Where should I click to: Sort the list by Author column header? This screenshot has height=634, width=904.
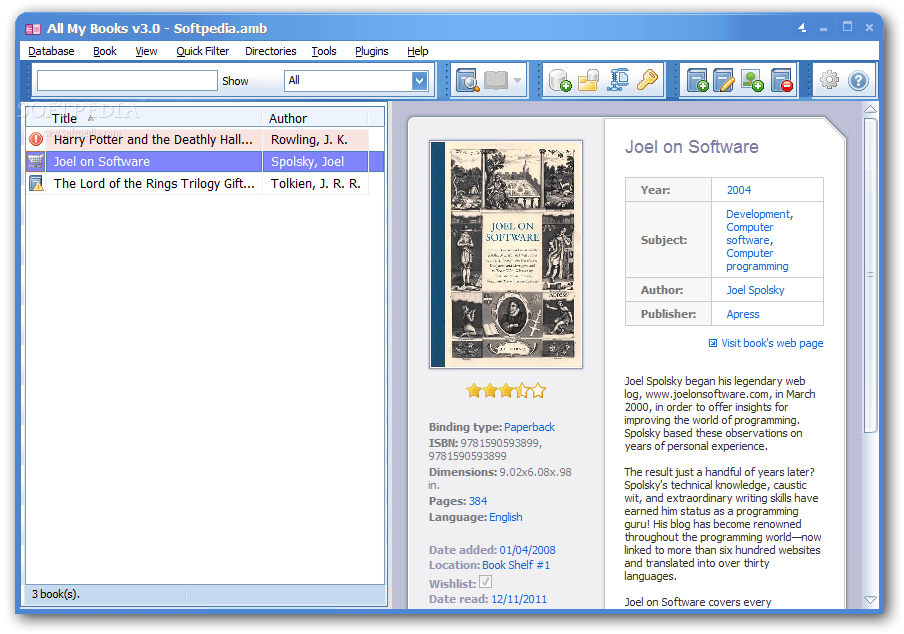tap(315, 118)
